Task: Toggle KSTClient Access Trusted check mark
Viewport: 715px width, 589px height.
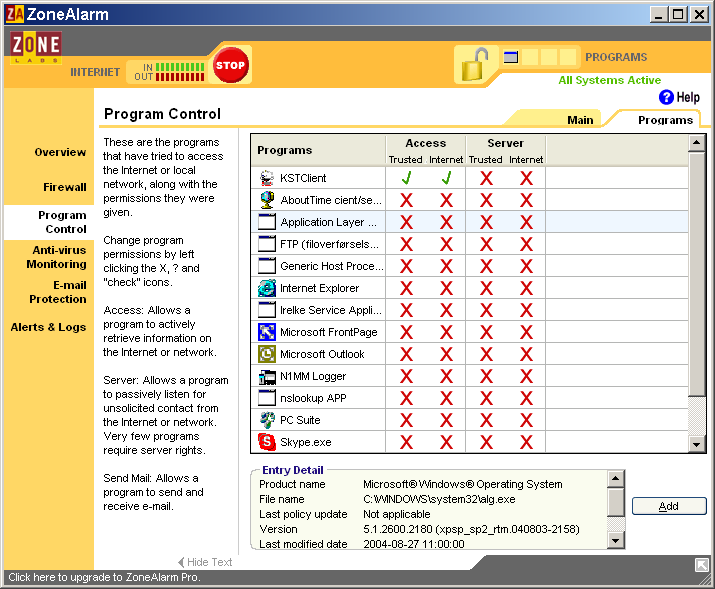Action: click(x=406, y=178)
